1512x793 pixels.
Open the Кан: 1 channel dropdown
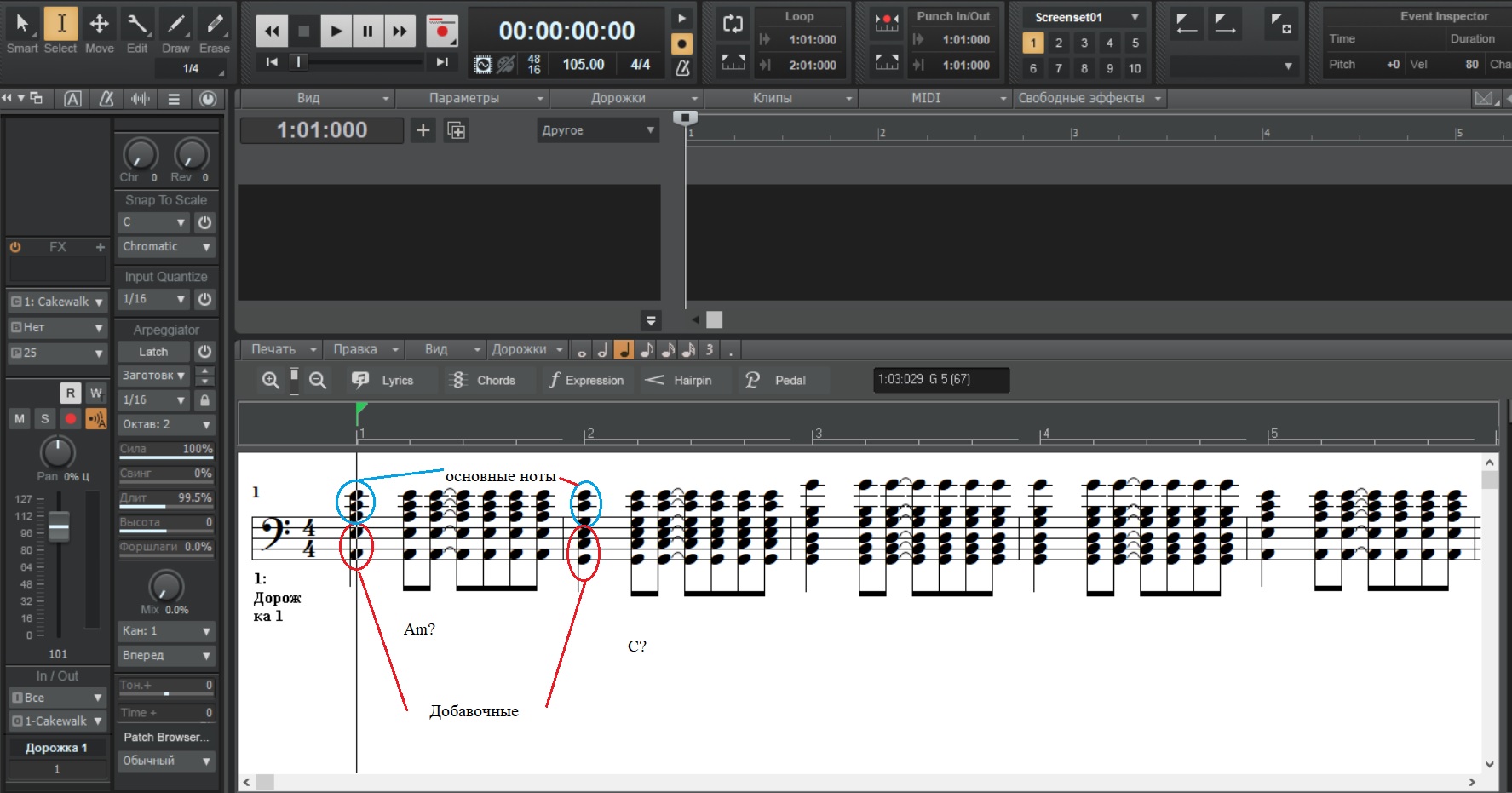pyautogui.click(x=166, y=631)
